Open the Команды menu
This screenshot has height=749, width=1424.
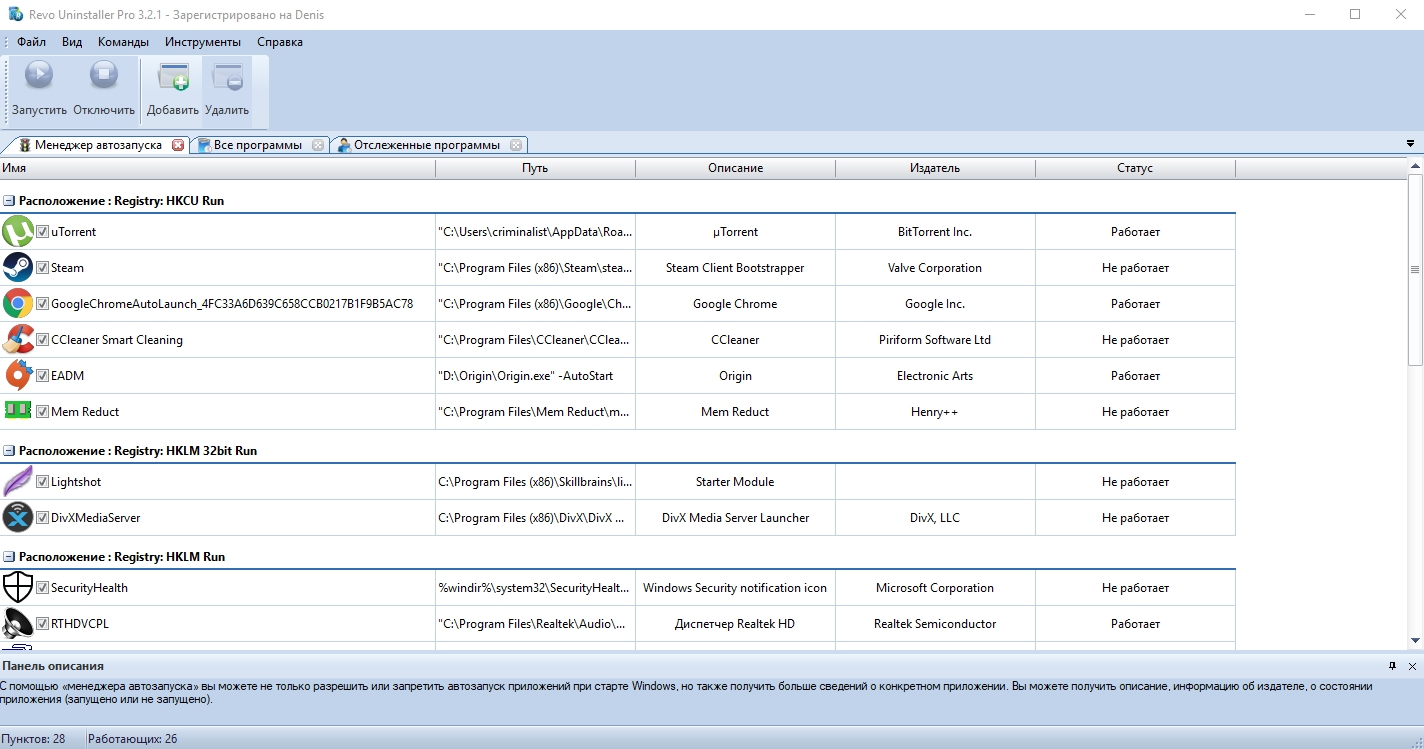124,42
